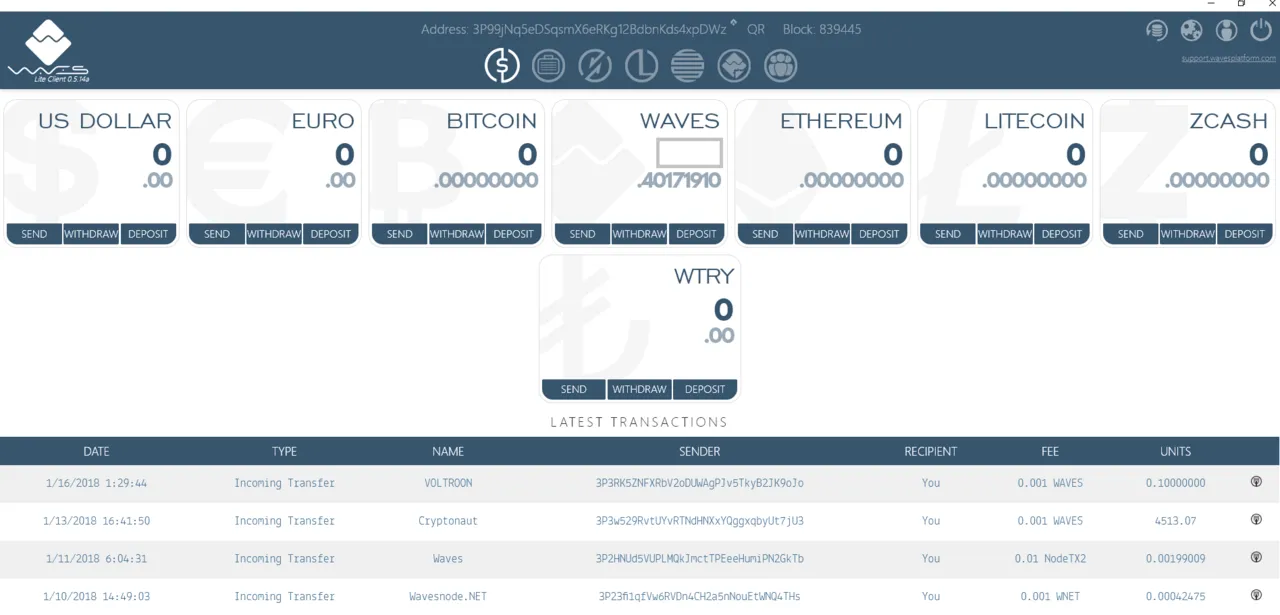Open the History striped-lines tab icon
The width and height of the screenshot is (1280, 615).
[x=688, y=66]
